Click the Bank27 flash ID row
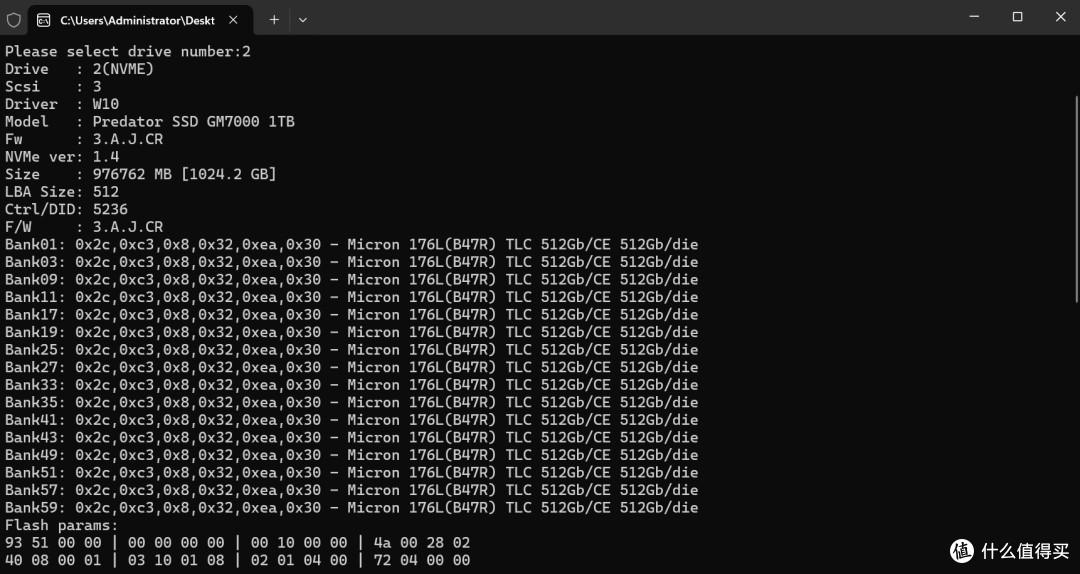 click(x=351, y=367)
